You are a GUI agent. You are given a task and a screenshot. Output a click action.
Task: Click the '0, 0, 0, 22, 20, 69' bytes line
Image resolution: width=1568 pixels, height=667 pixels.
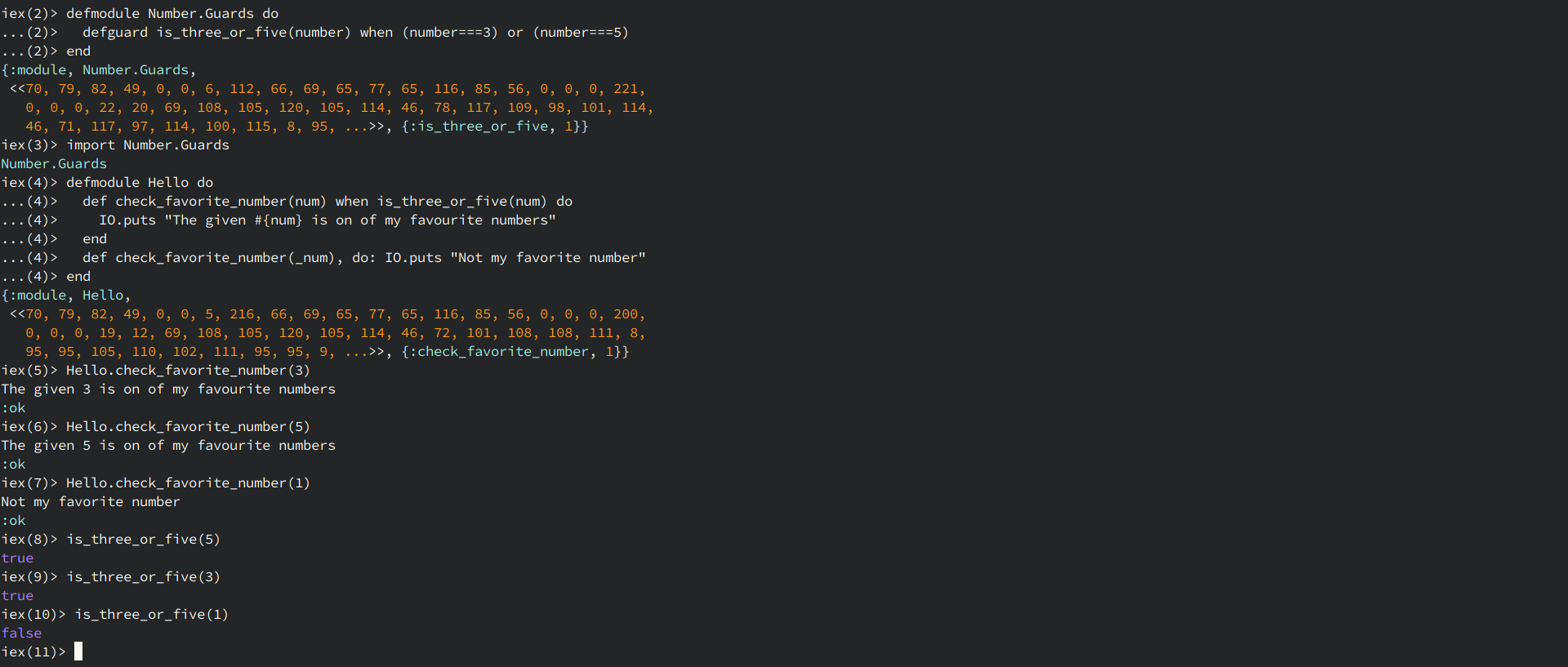click(340, 108)
